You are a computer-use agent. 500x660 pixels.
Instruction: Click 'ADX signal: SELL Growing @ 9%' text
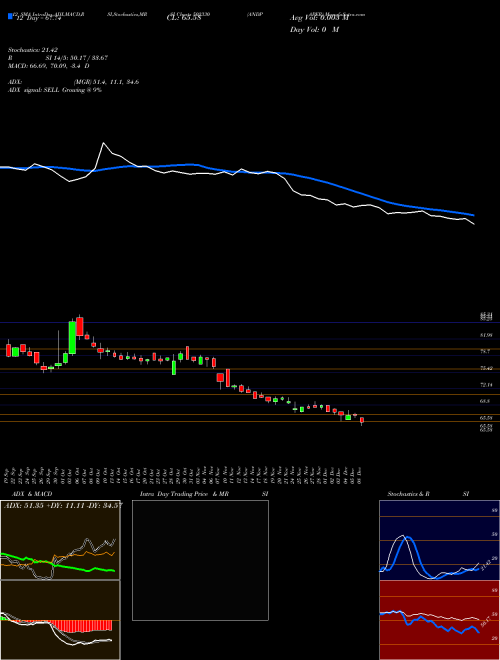point(55,90)
